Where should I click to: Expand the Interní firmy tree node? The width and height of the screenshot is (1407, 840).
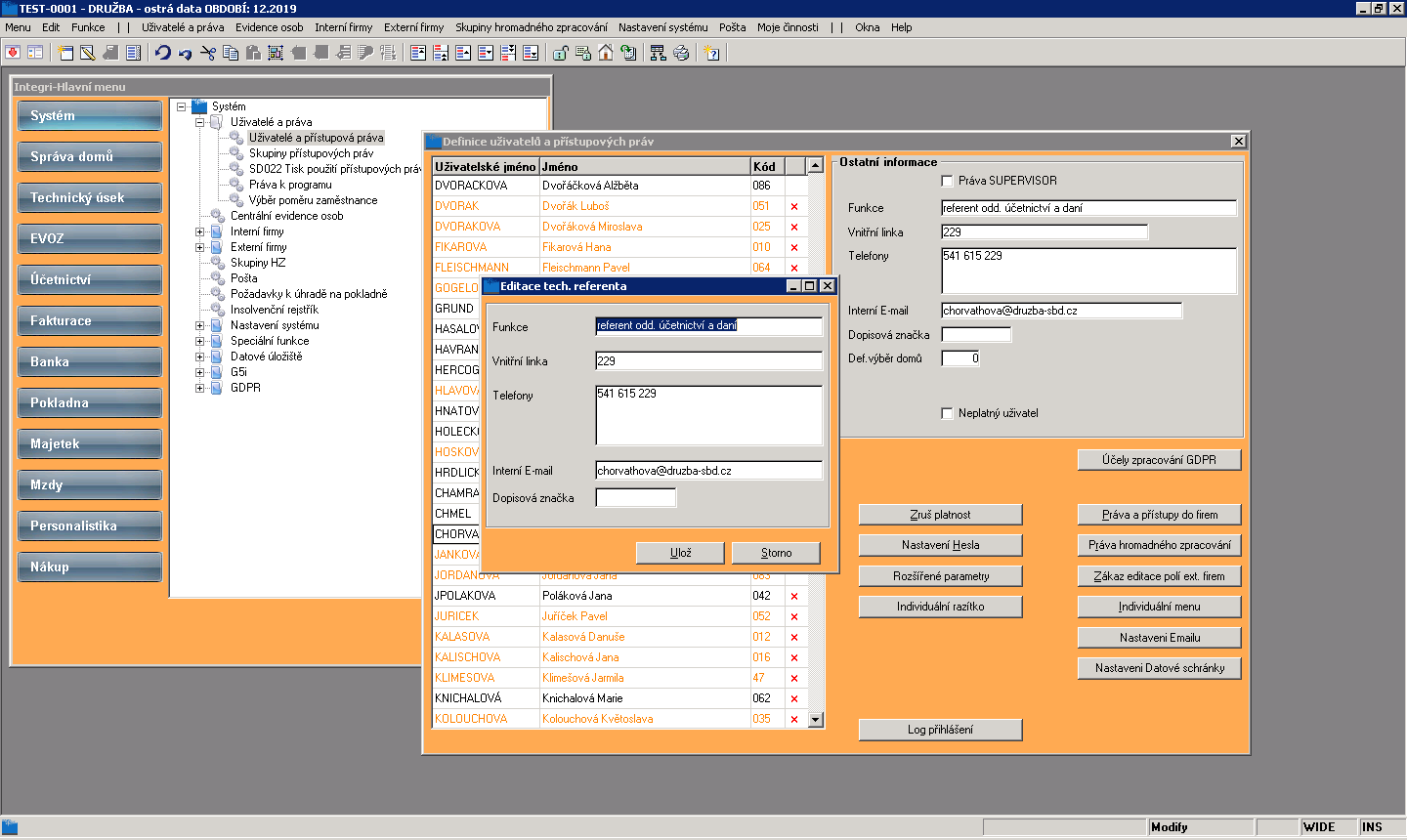199,231
